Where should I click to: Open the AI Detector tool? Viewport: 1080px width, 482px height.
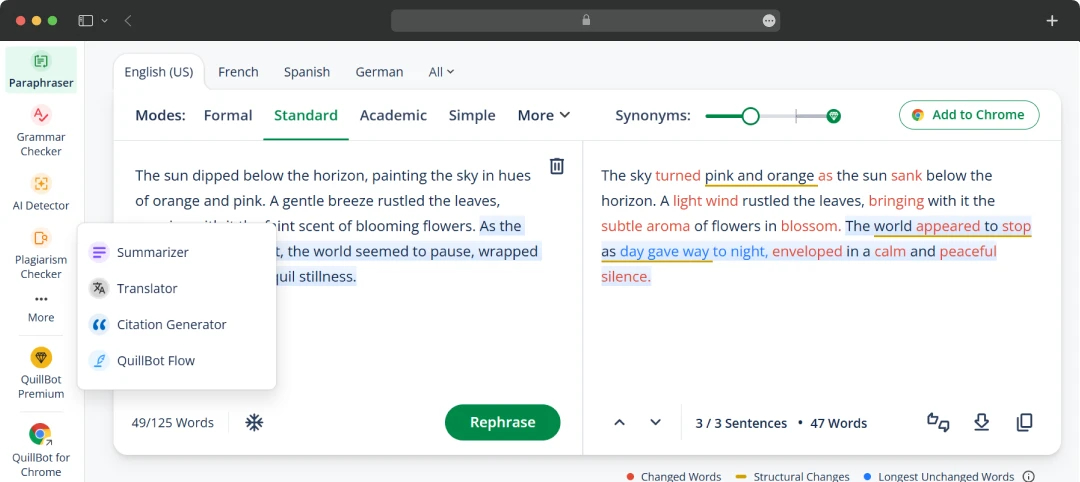41,192
